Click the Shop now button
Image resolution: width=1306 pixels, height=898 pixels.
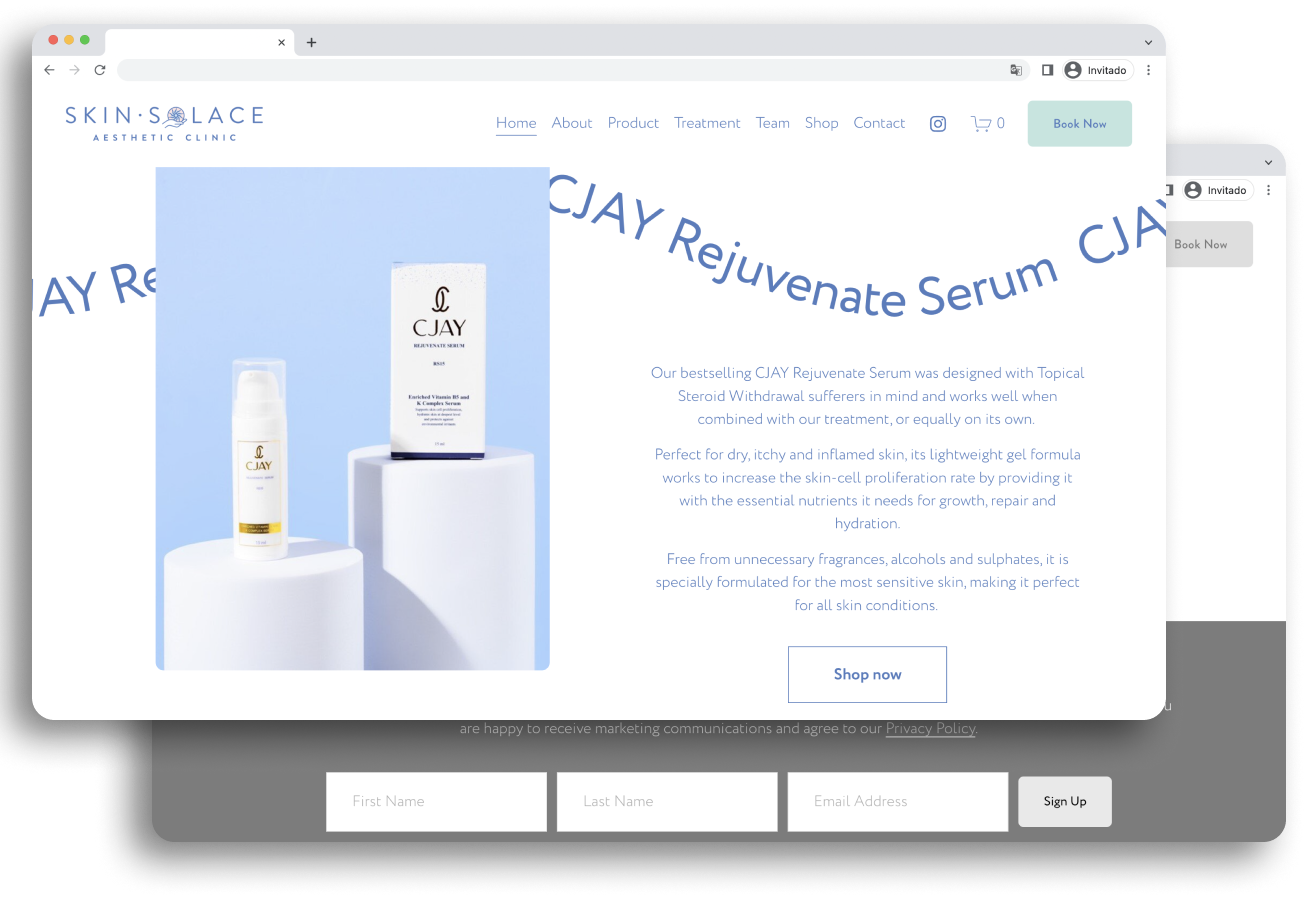867,674
